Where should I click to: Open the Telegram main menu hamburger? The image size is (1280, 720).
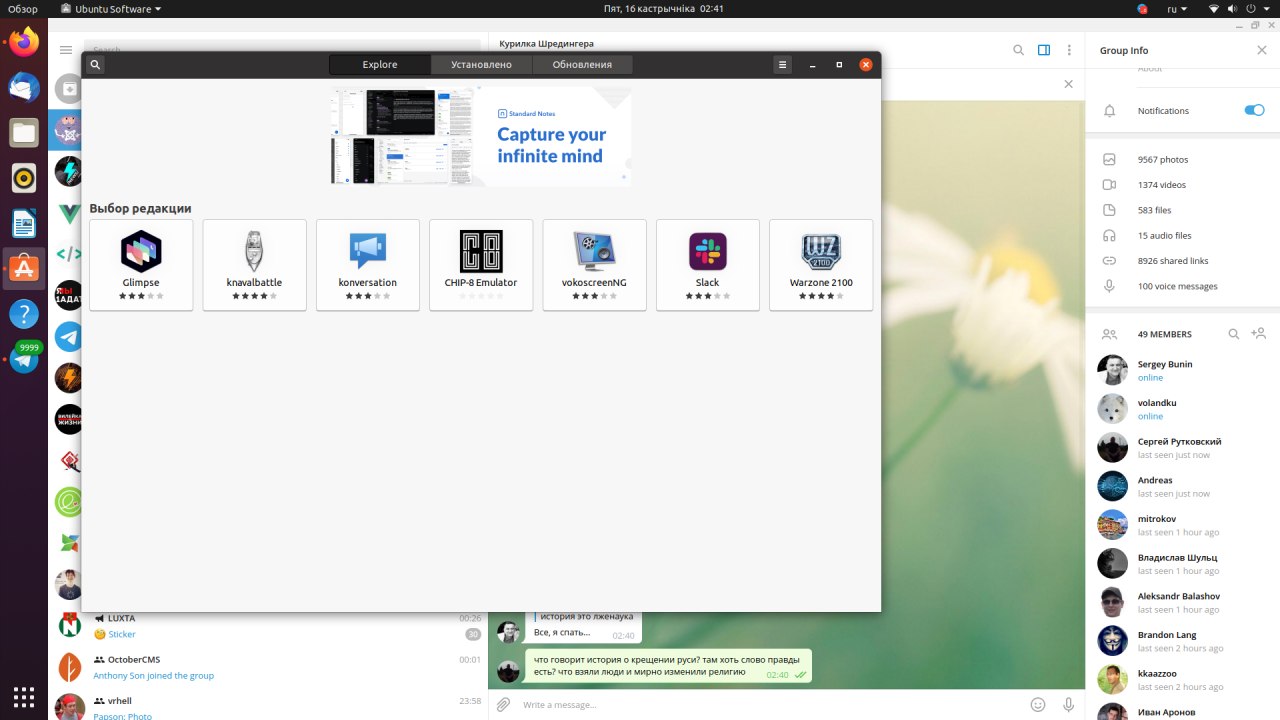pyautogui.click(x=66, y=50)
